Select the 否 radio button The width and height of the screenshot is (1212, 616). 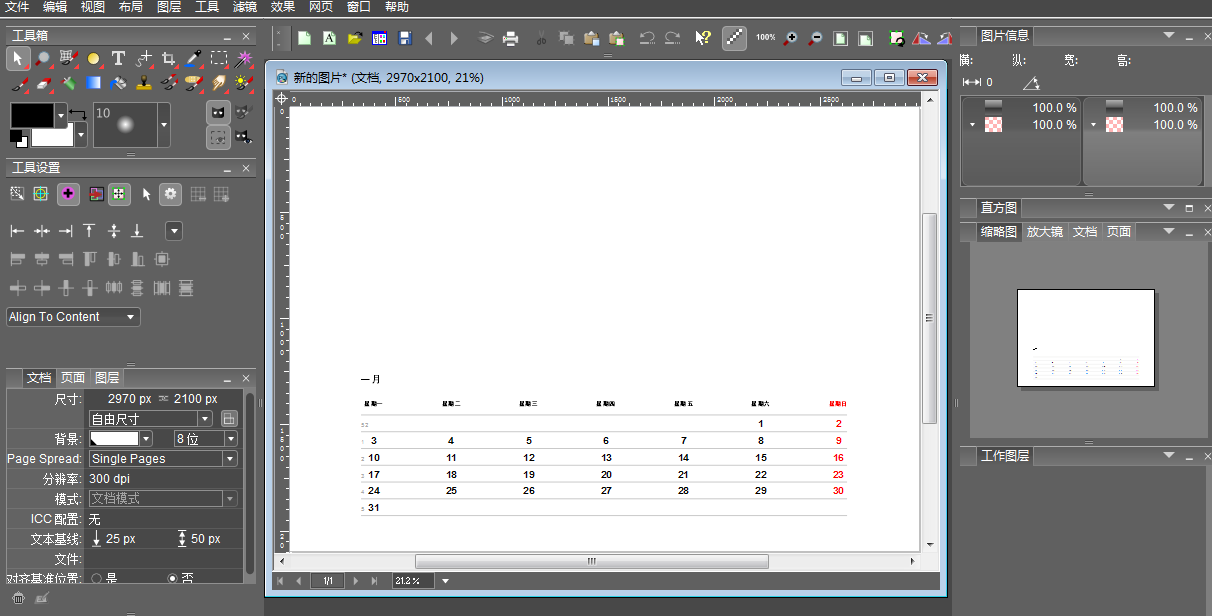pos(172,578)
